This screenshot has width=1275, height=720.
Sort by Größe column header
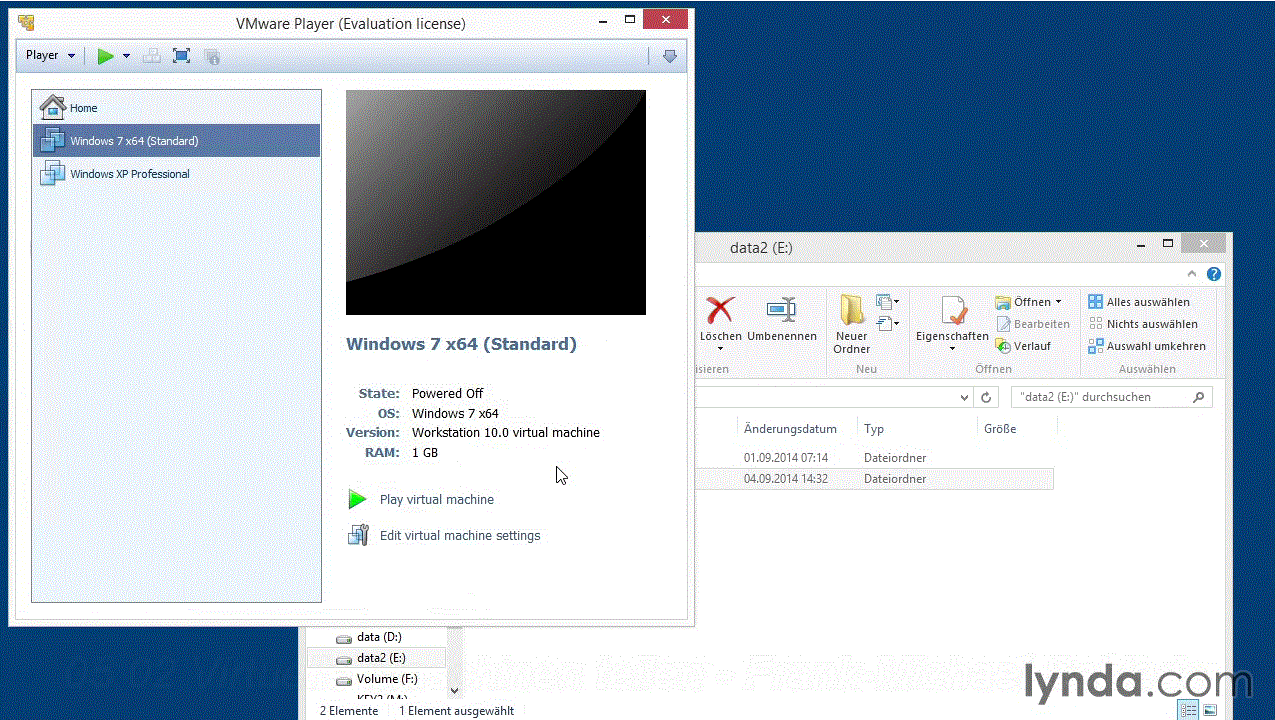(1016, 428)
